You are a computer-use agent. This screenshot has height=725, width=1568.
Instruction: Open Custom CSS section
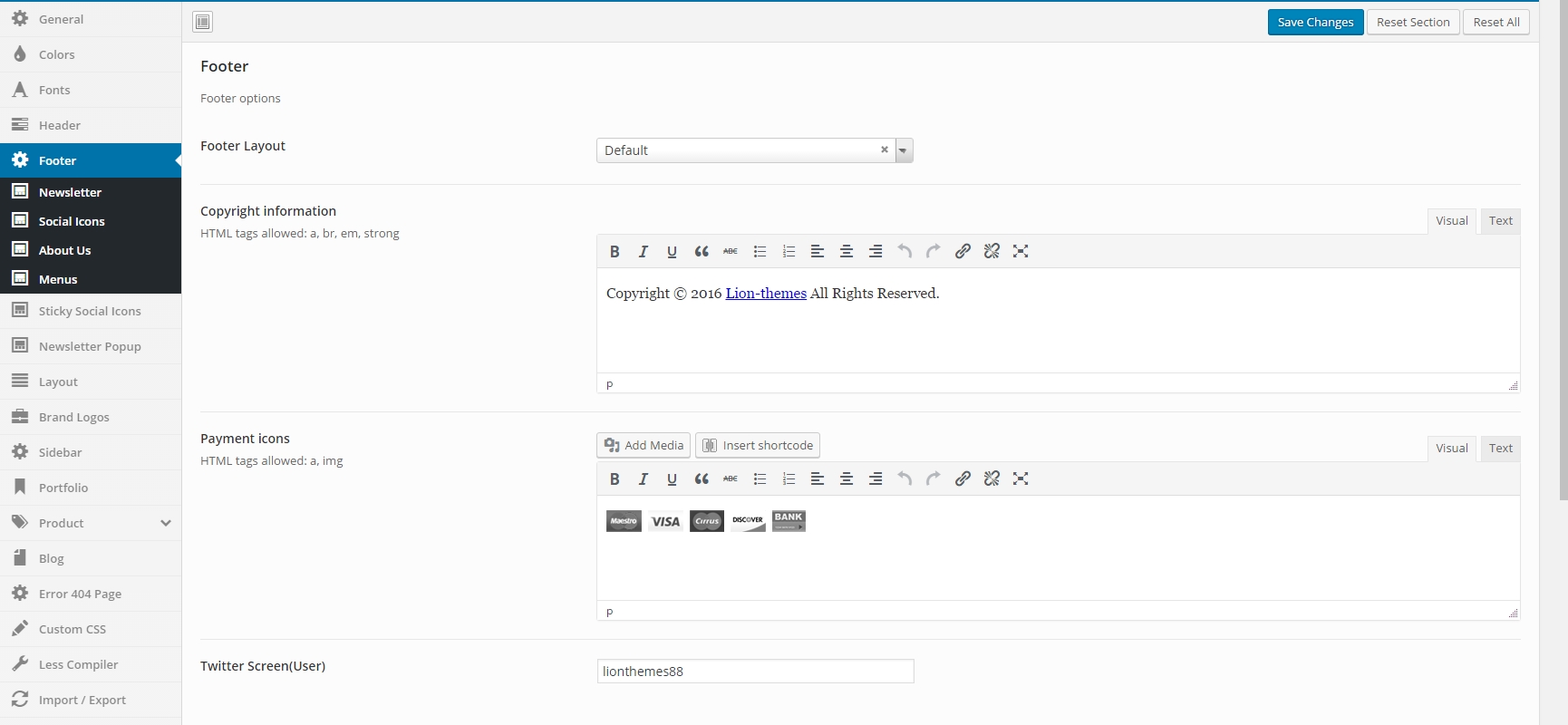click(x=91, y=629)
